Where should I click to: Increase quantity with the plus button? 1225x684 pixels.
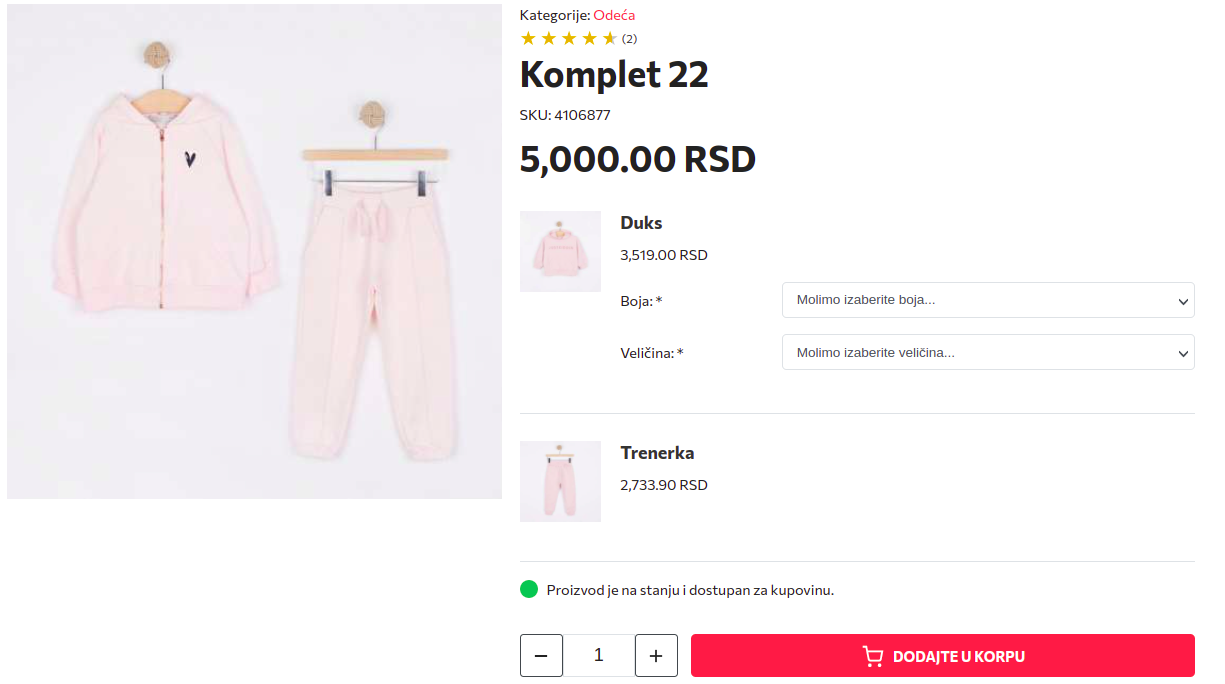(x=656, y=656)
